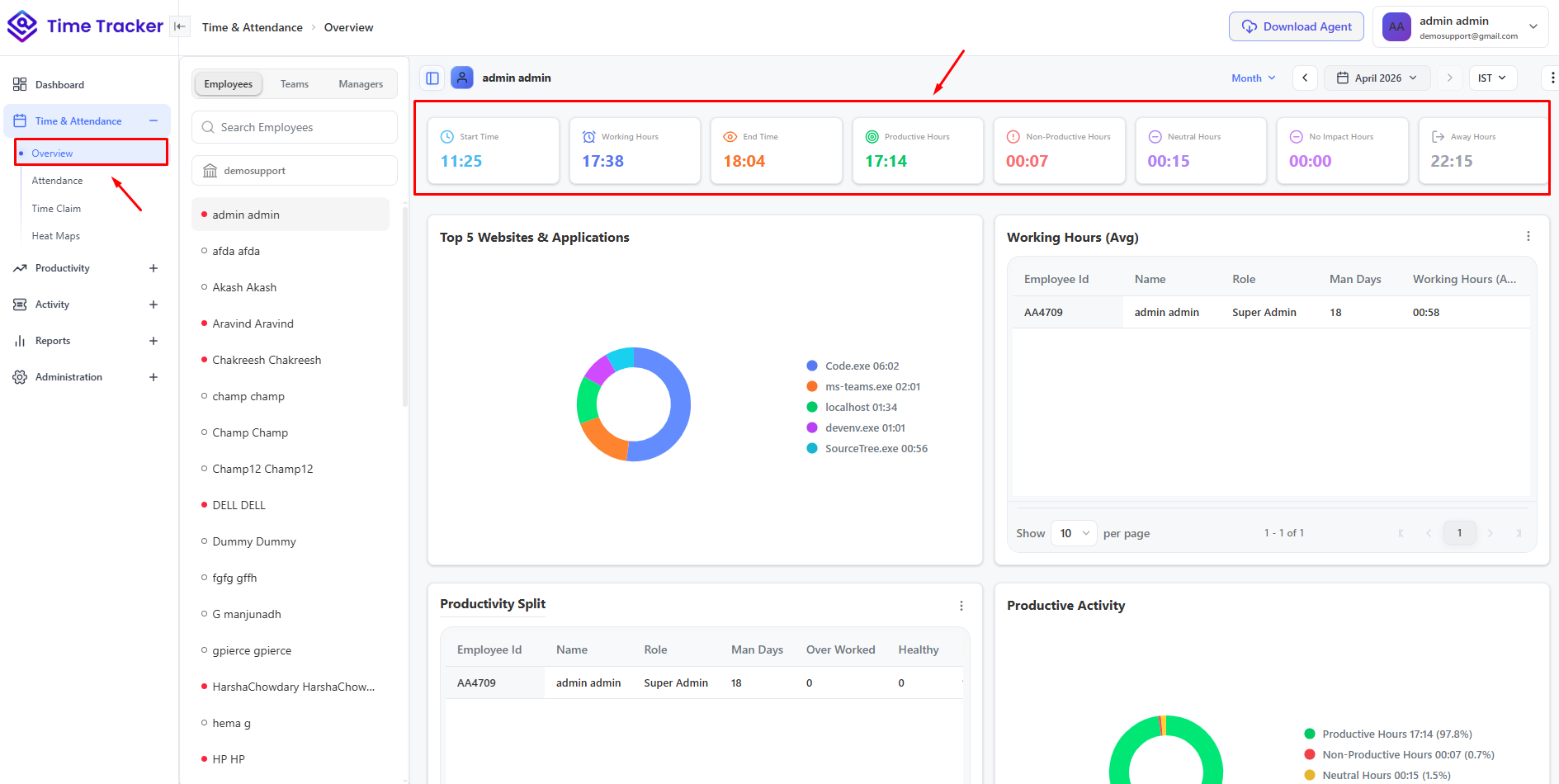
Task: Open the IST timezone dropdown
Action: pyautogui.click(x=1493, y=78)
